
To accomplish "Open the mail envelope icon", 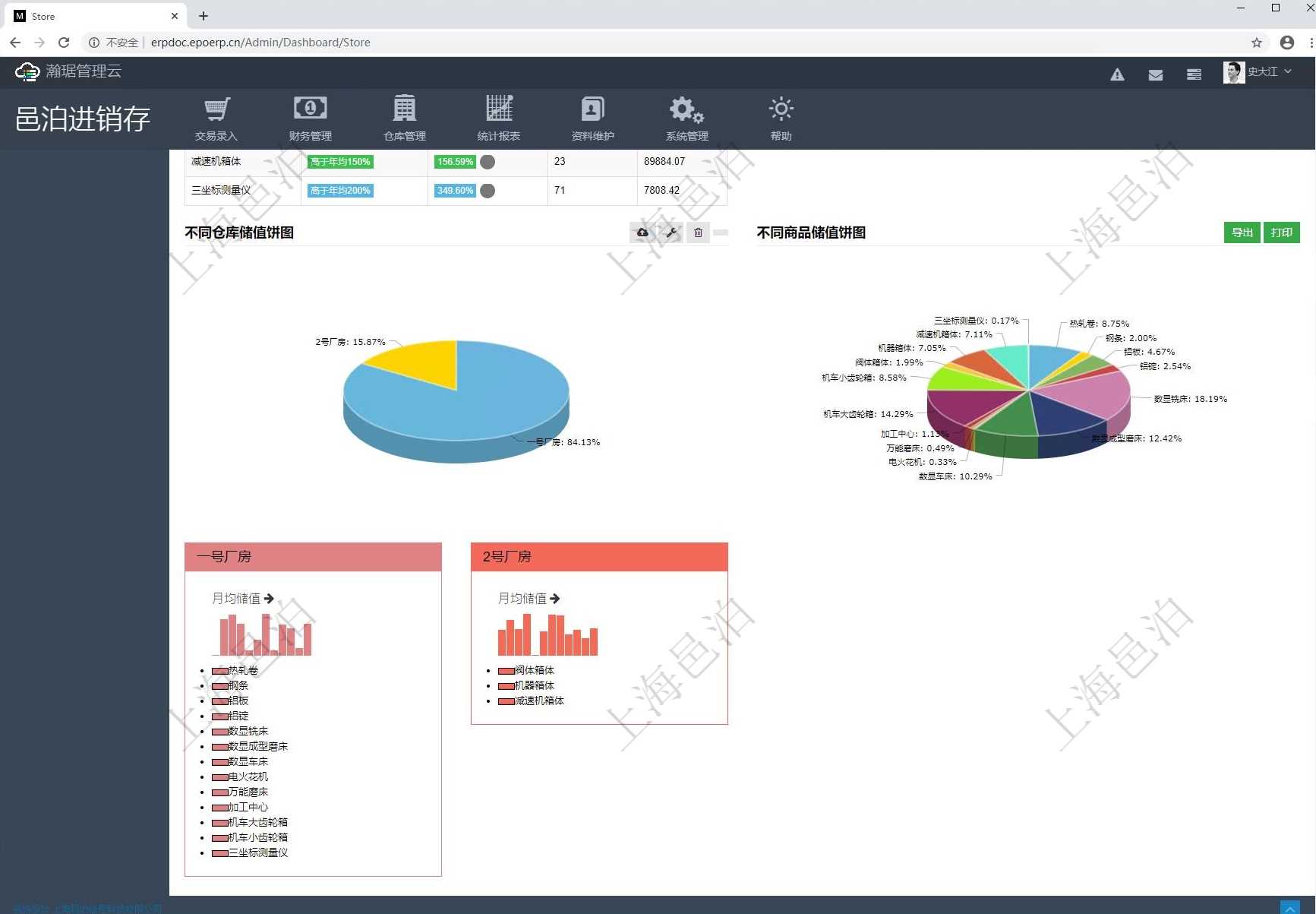I will (x=1156, y=74).
